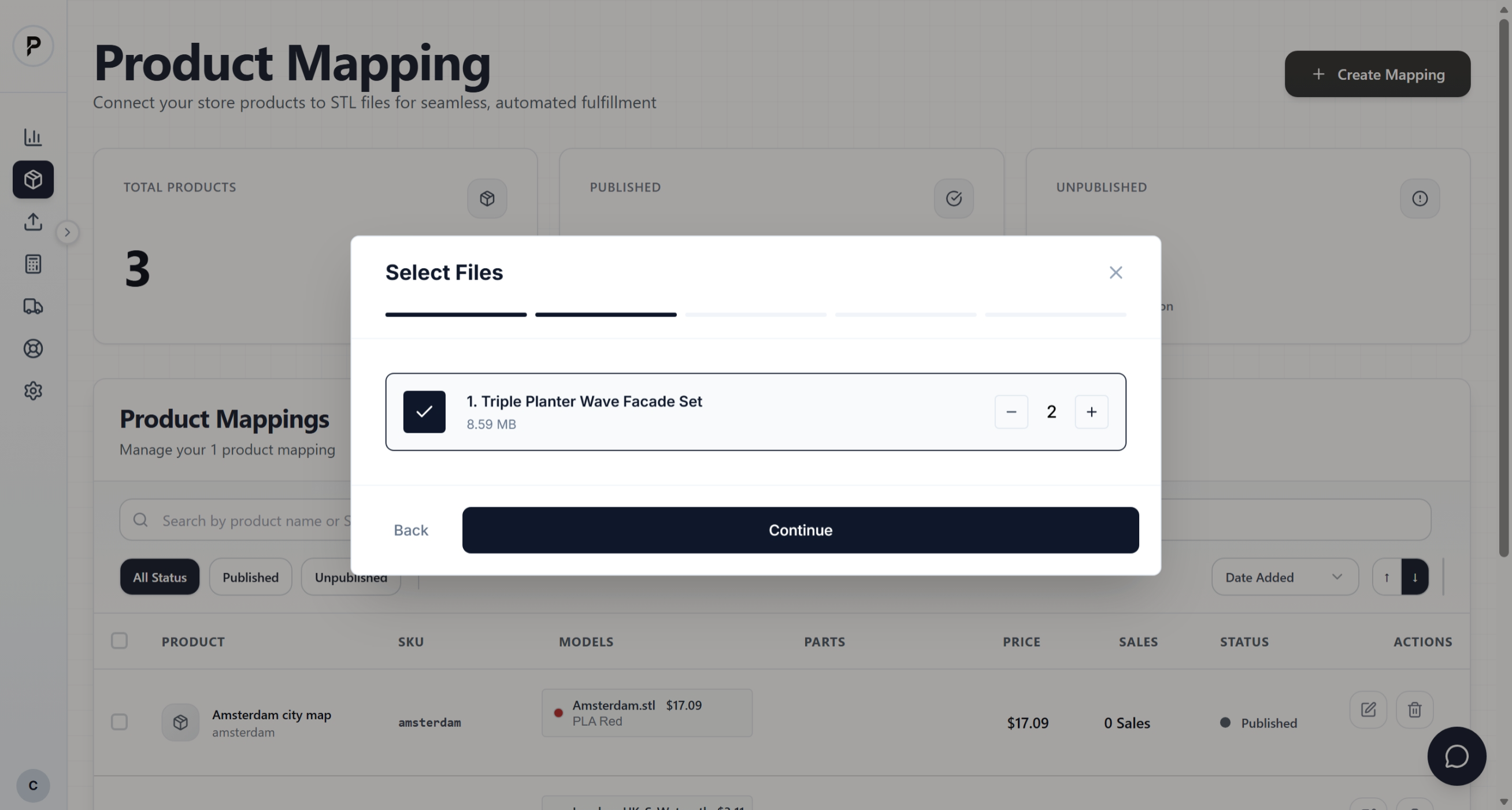Viewport: 1512px width, 810px height.
Task: Click the SALES column header
Action: coord(1138,642)
